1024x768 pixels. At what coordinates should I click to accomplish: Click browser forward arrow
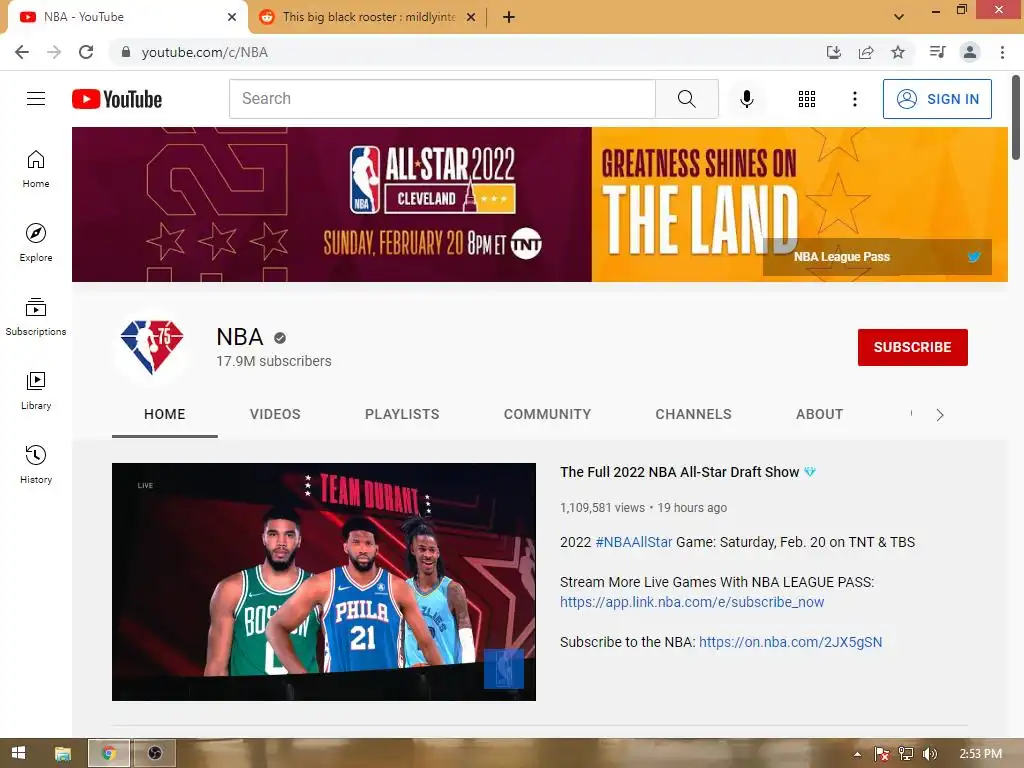(54, 52)
